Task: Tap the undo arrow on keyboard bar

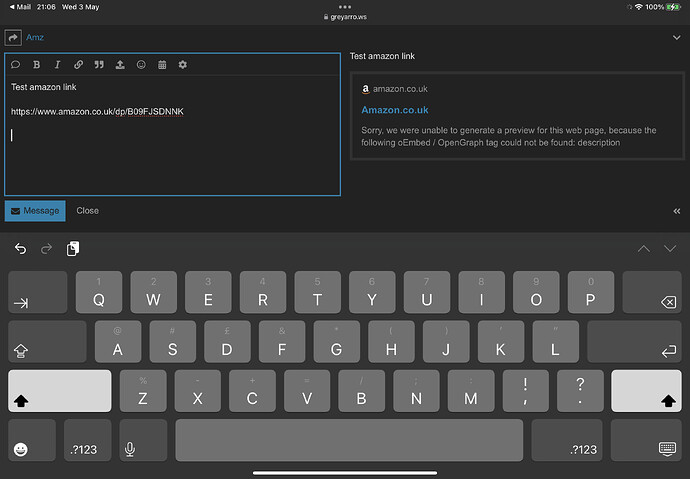Action: pyautogui.click(x=20, y=249)
